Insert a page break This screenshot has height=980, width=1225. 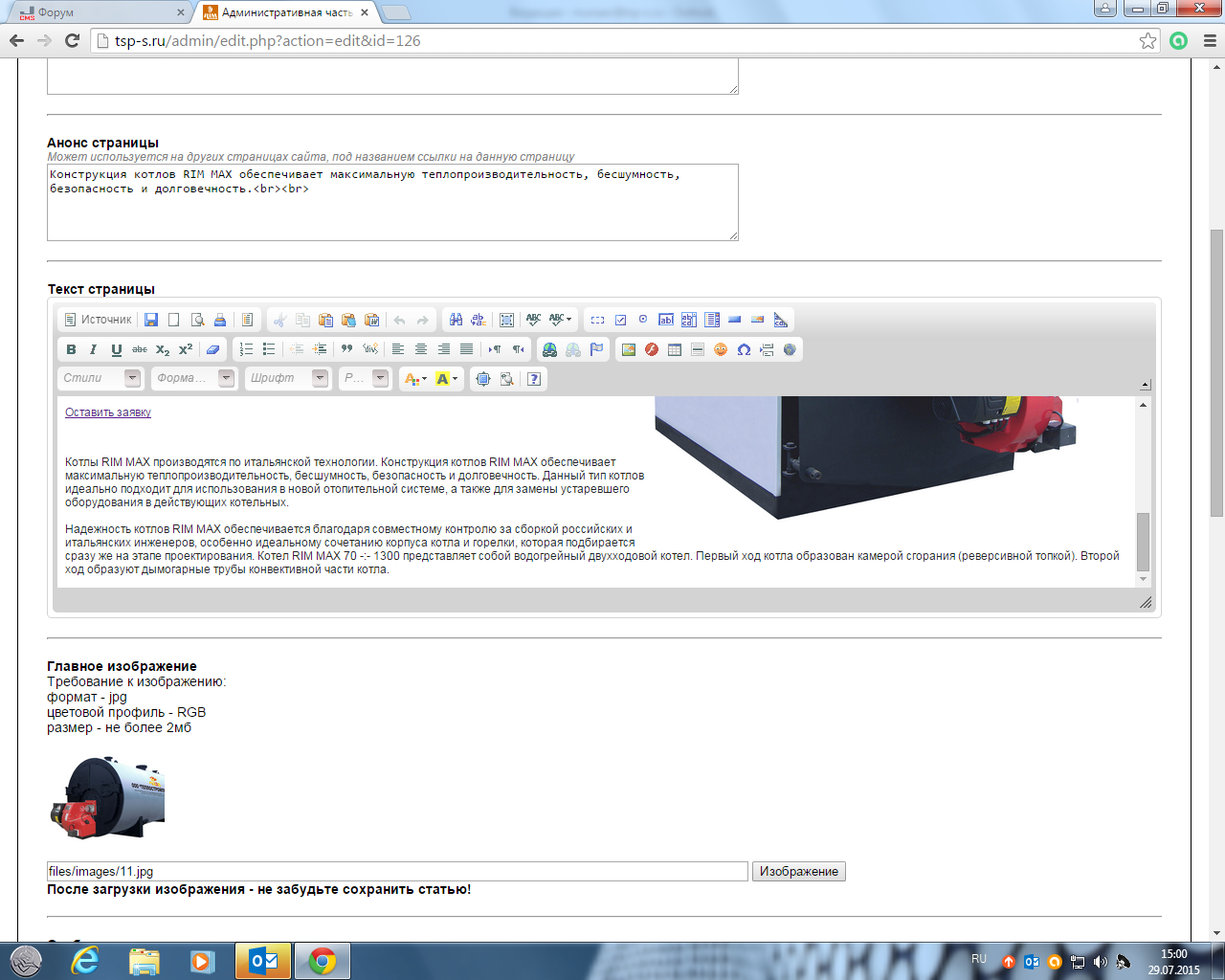[767, 349]
